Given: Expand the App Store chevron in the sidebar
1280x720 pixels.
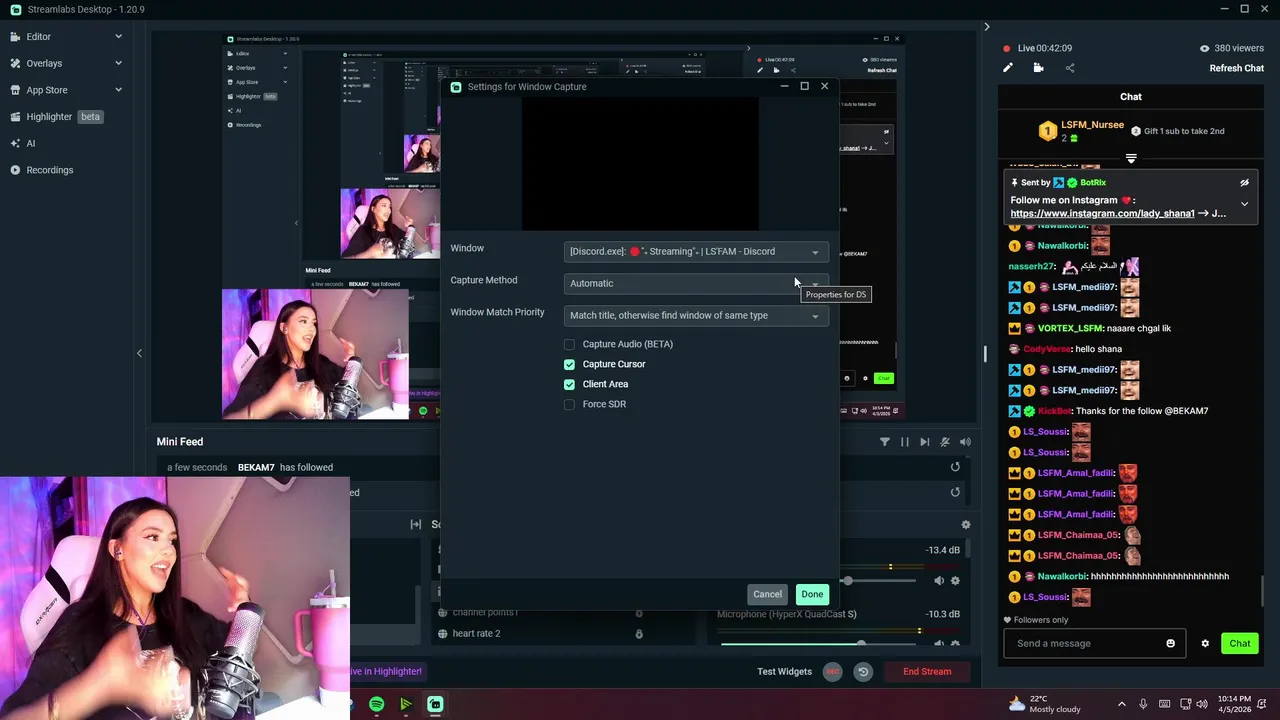Looking at the screenshot, I should click(118, 90).
